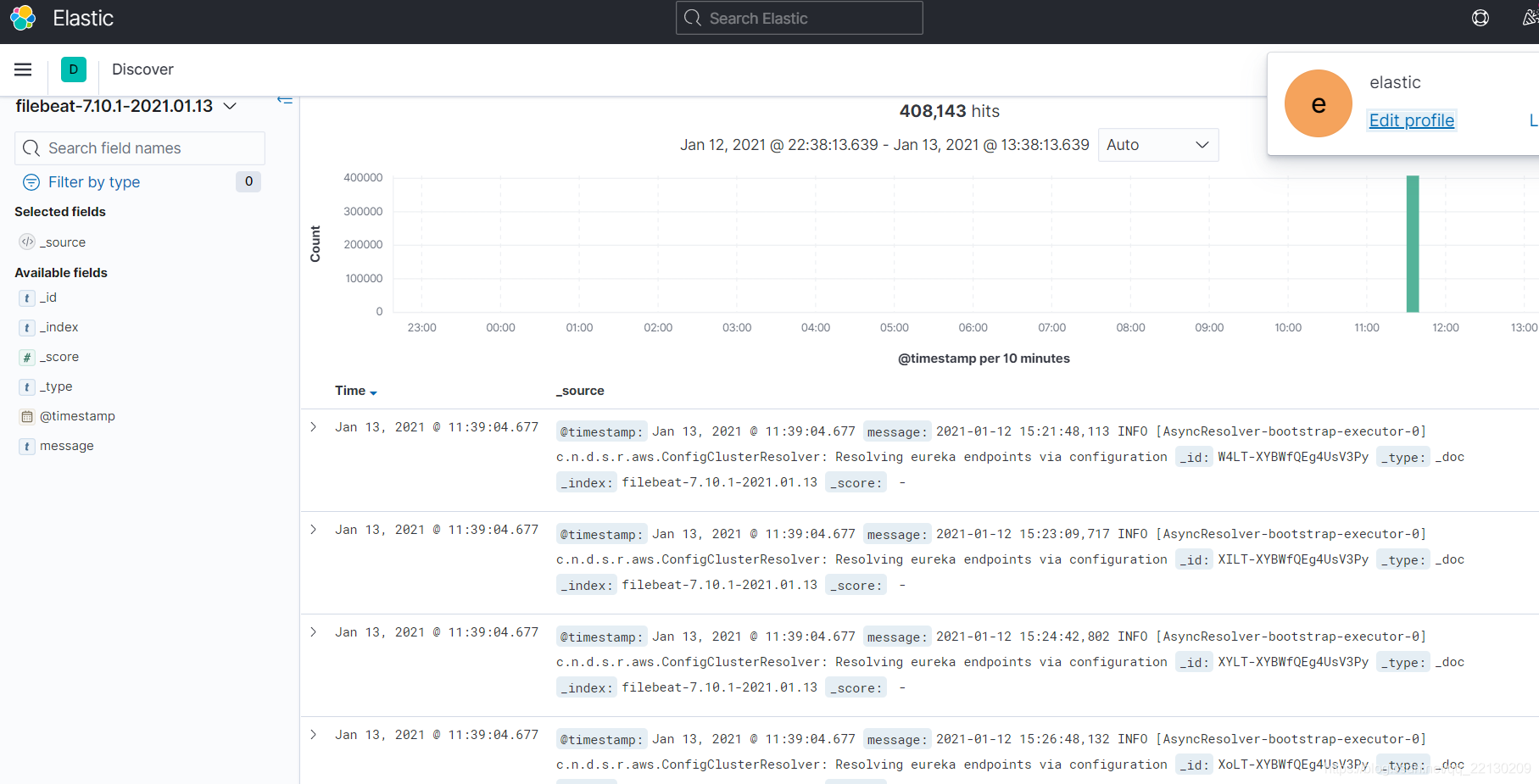Select the @timestamp available field
Image resolution: width=1539 pixels, height=784 pixels.
[77, 416]
